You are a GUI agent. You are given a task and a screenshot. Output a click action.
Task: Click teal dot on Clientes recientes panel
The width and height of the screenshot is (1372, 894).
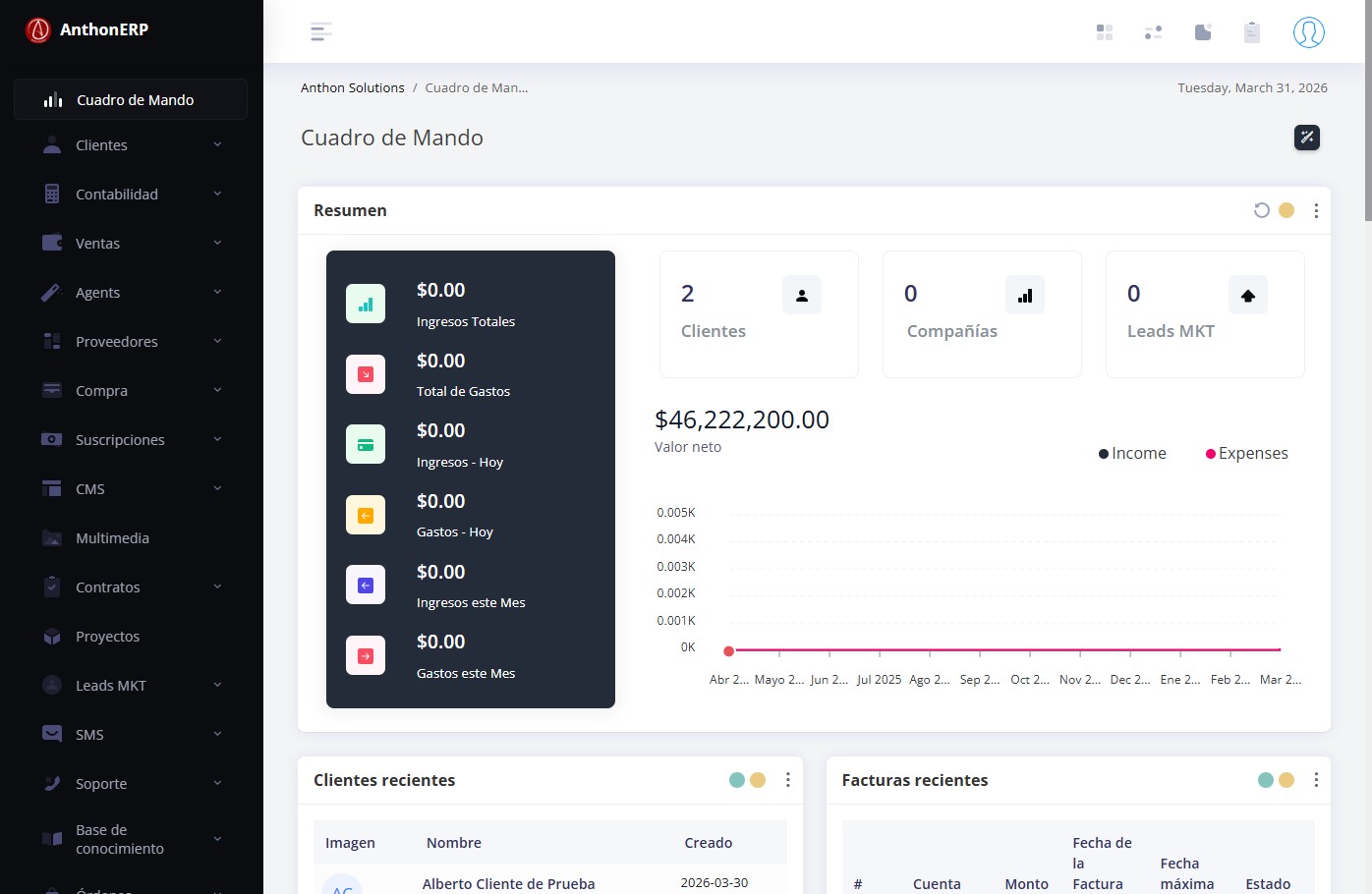(x=736, y=780)
